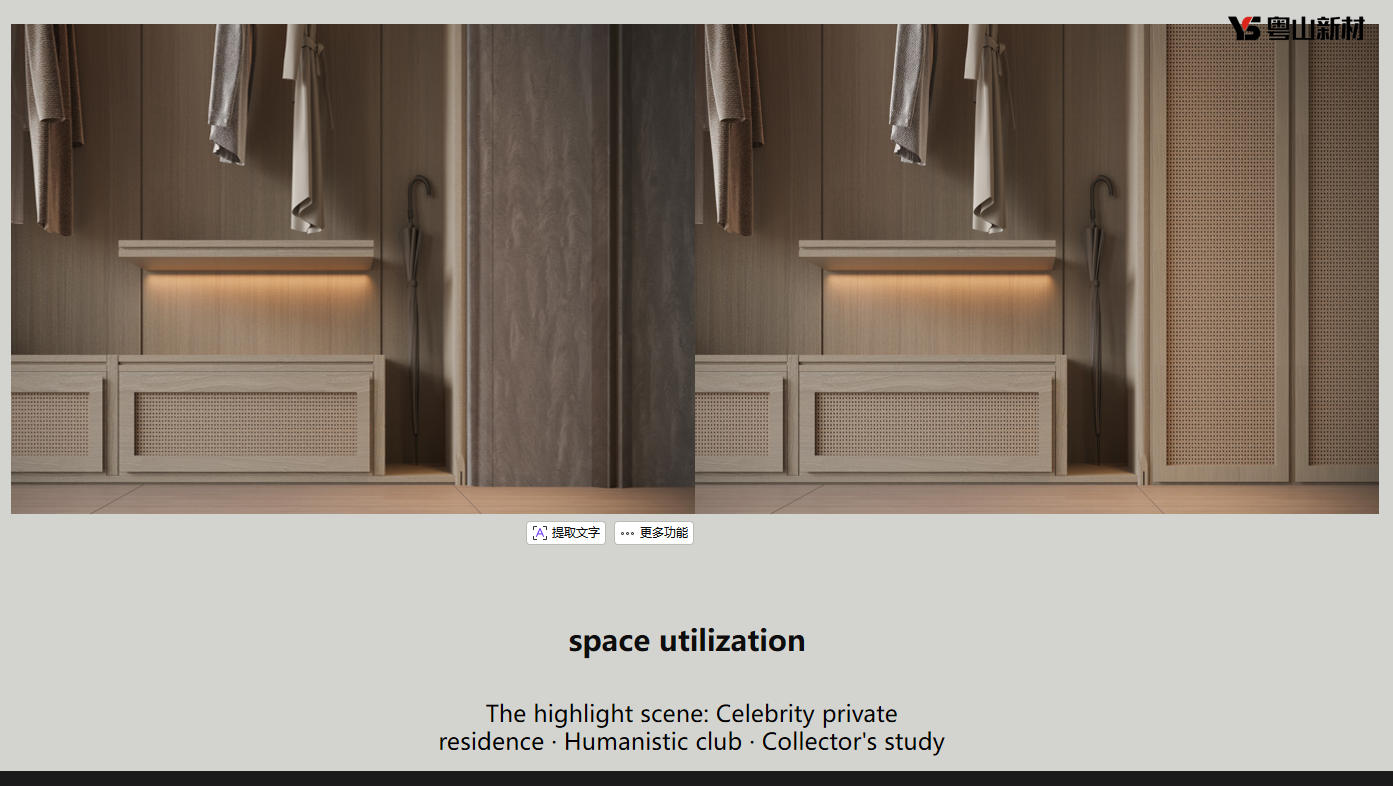Click the tall rattan door panel
1393x786 pixels.
coord(1220,250)
